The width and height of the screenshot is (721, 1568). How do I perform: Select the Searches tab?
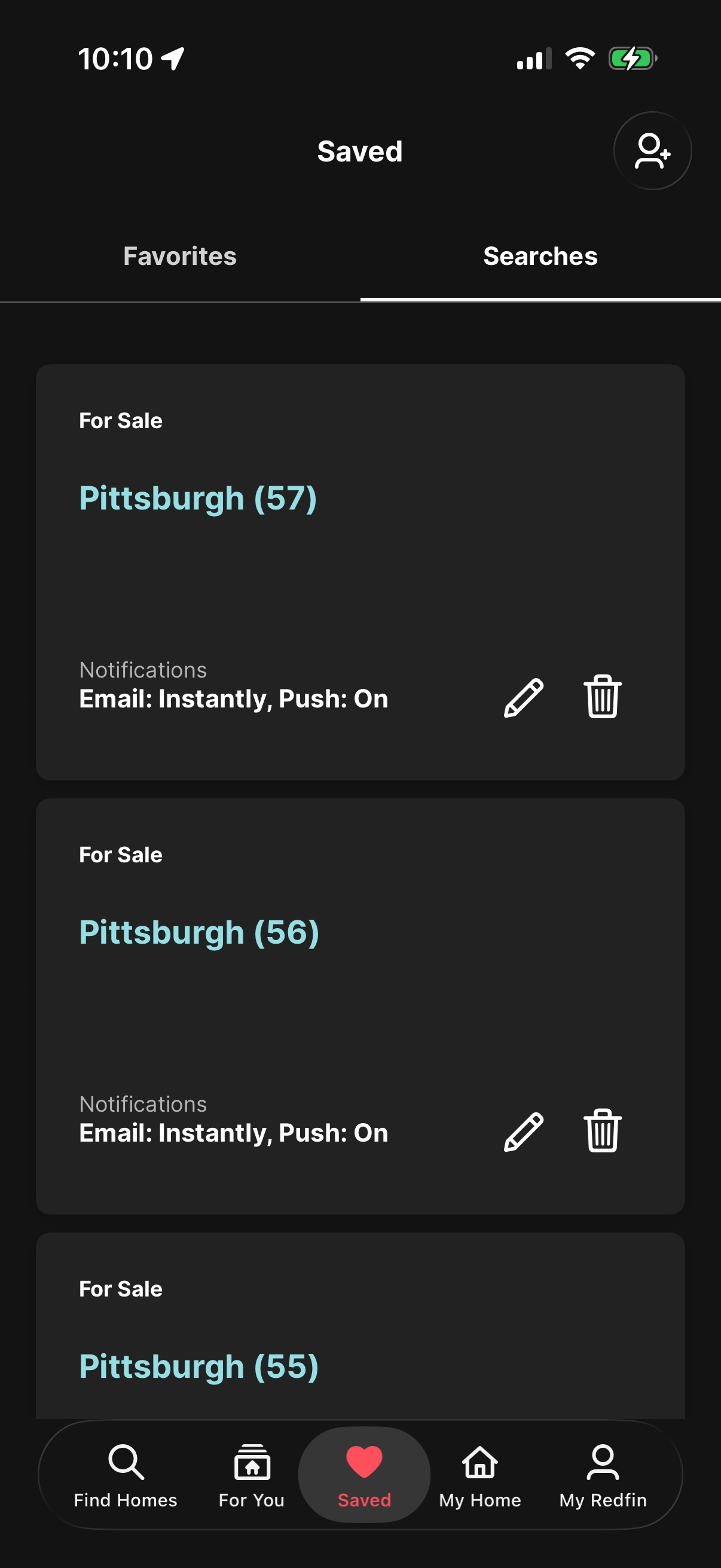[x=540, y=257]
